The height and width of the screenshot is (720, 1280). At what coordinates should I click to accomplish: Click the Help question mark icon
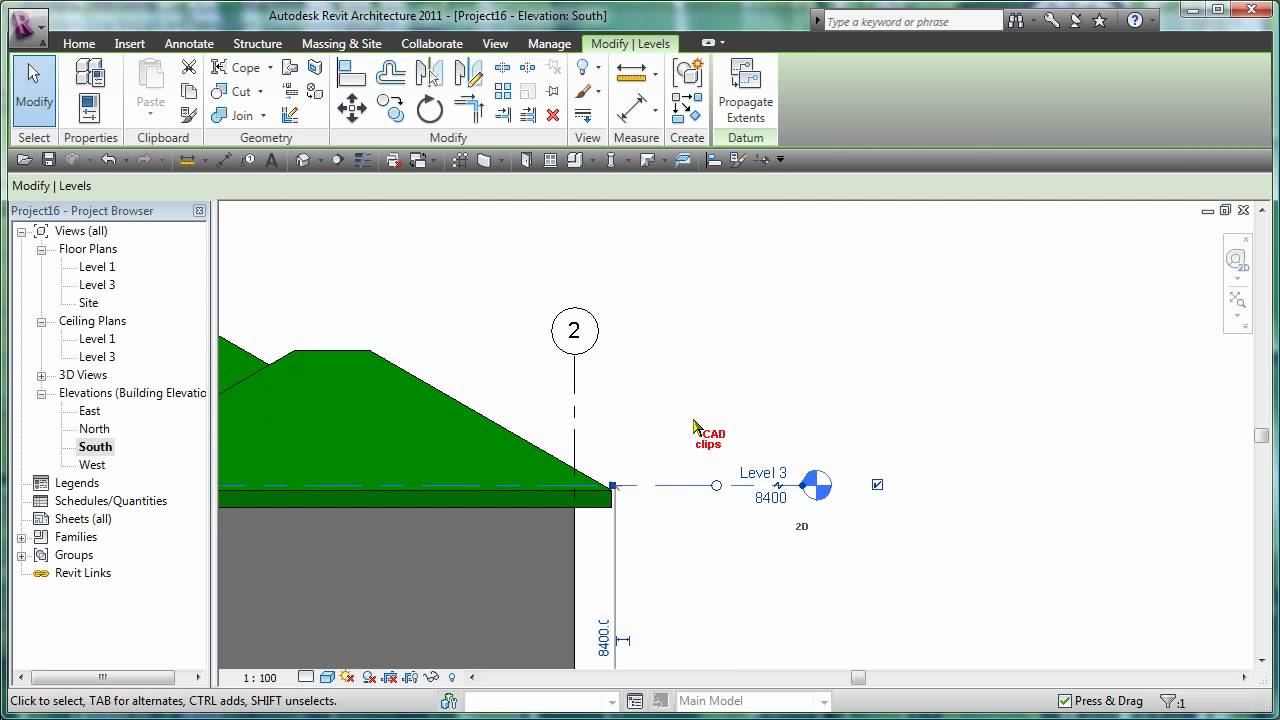pos(1135,20)
